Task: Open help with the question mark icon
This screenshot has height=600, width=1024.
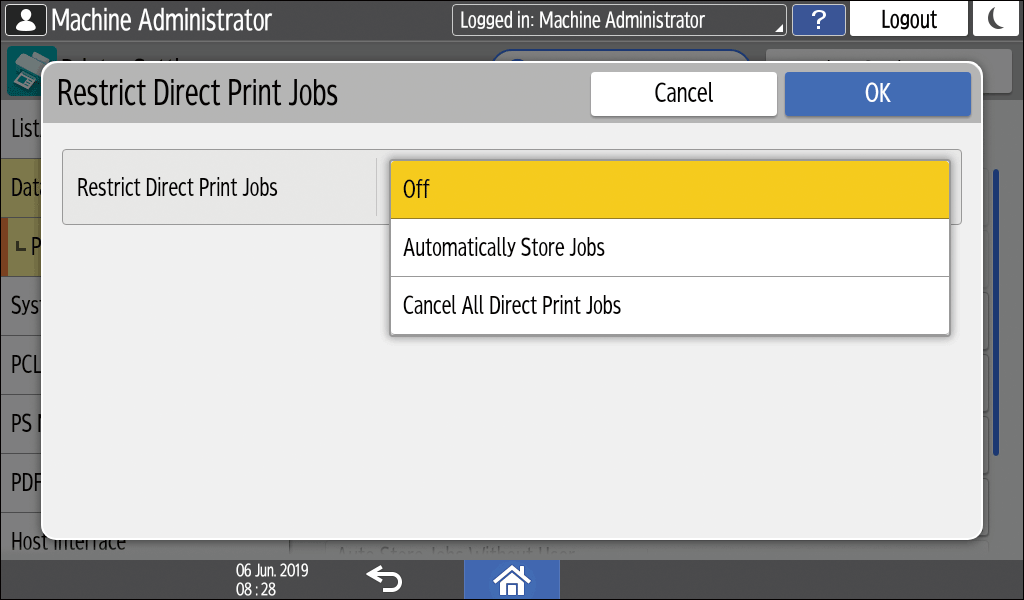Action: [818, 19]
